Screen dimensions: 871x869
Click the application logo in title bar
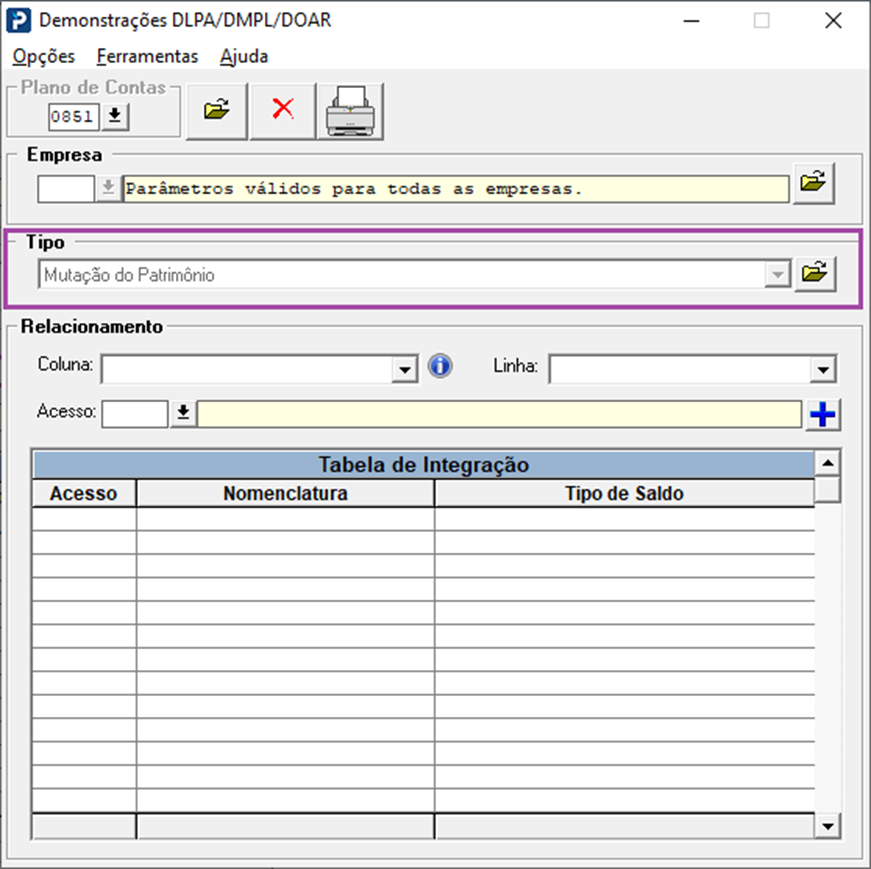coord(18,21)
